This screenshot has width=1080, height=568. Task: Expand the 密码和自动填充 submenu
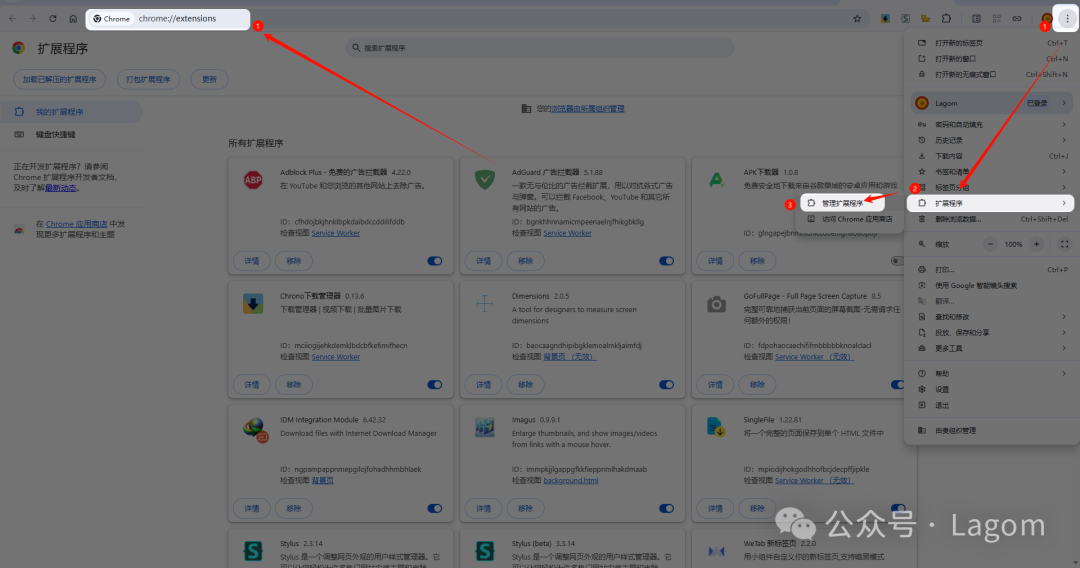click(992, 125)
